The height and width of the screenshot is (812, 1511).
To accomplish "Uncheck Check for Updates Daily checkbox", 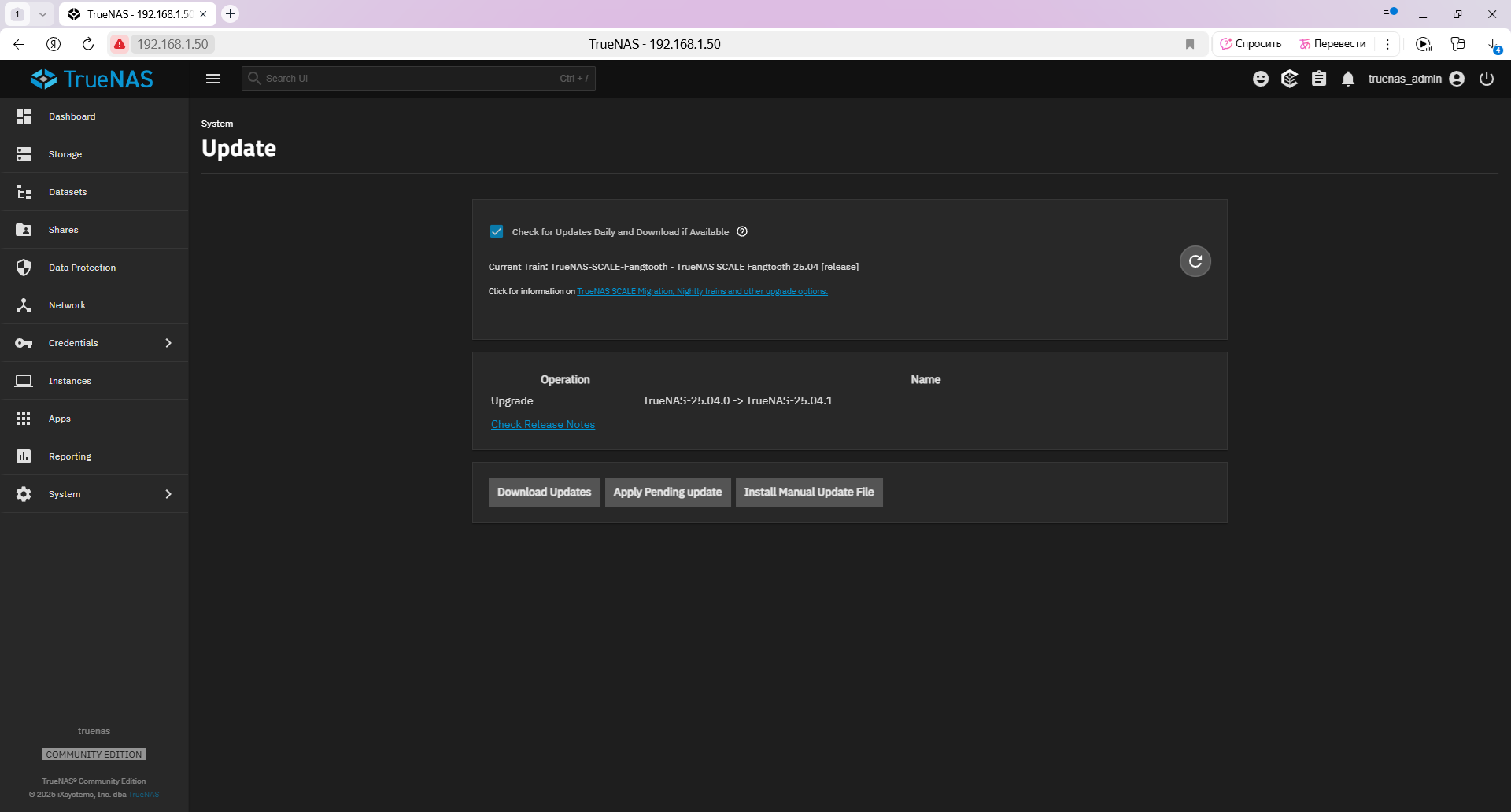I will [497, 231].
